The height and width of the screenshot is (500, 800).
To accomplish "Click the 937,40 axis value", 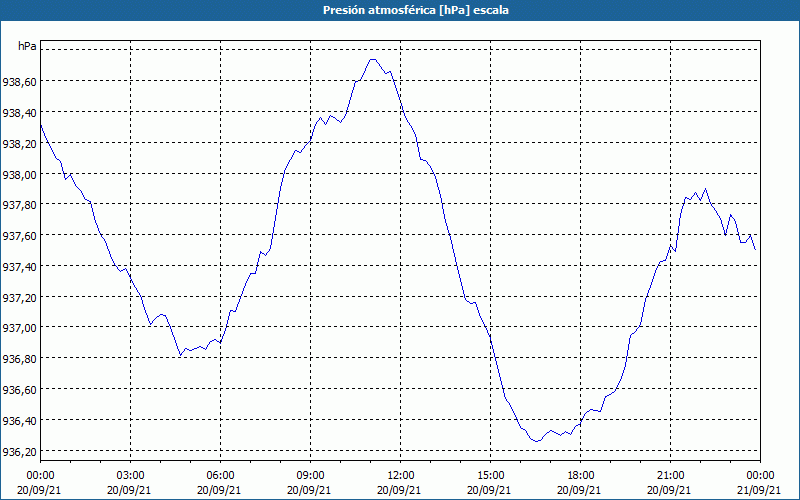I will (x=19, y=266).
